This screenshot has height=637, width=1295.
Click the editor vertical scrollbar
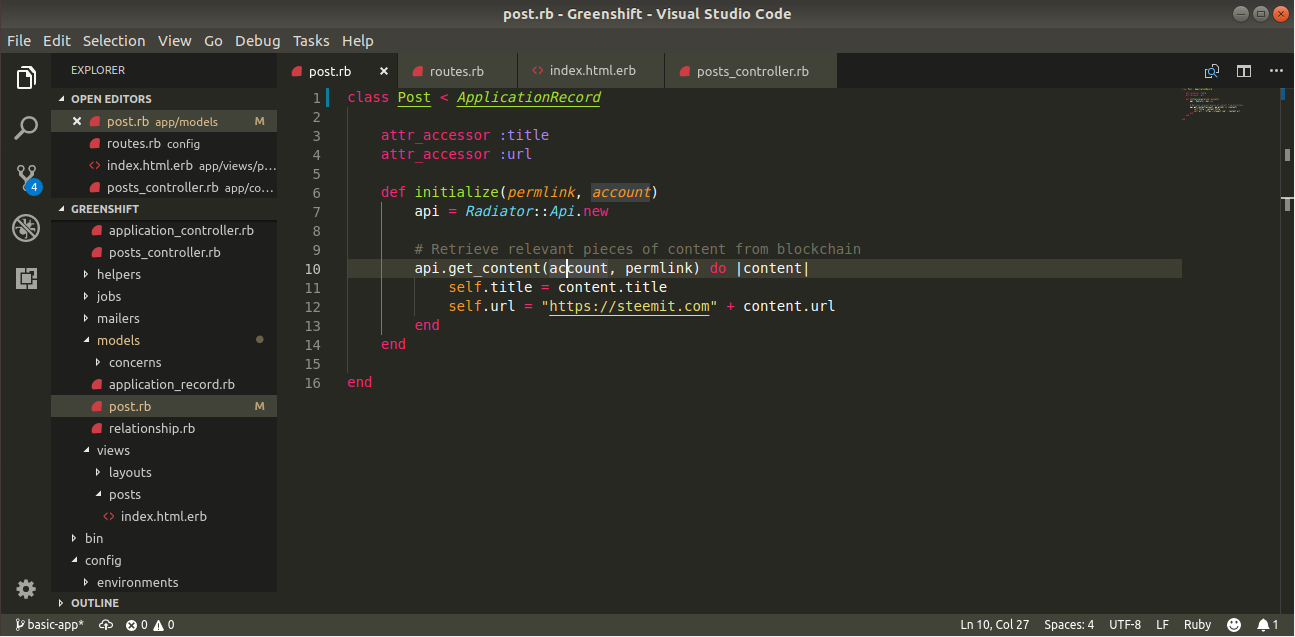pyautogui.click(x=1288, y=351)
